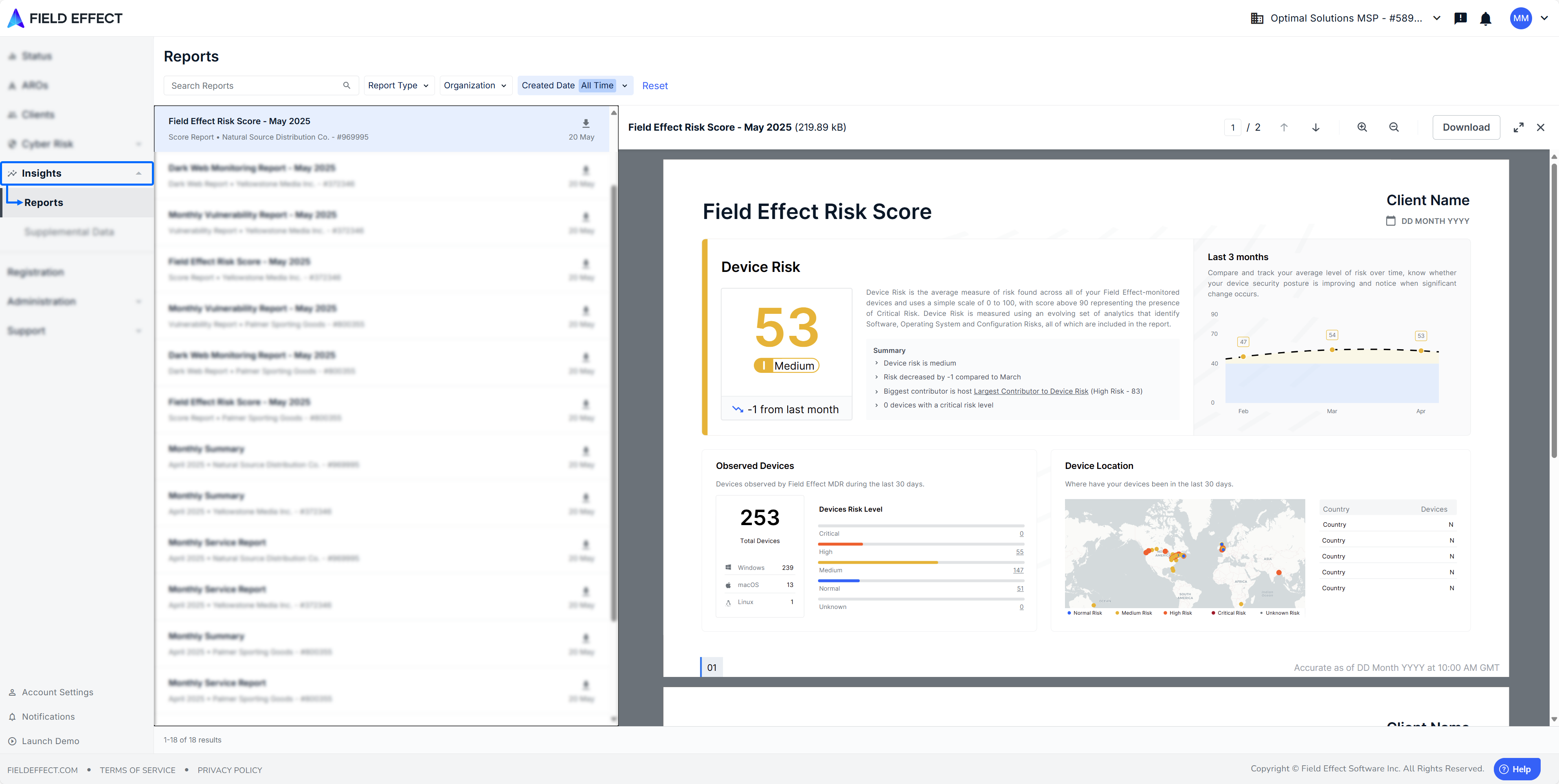Image resolution: width=1559 pixels, height=784 pixels.
Task: Zoom out of the report preview
Action: click(1393, 127)
